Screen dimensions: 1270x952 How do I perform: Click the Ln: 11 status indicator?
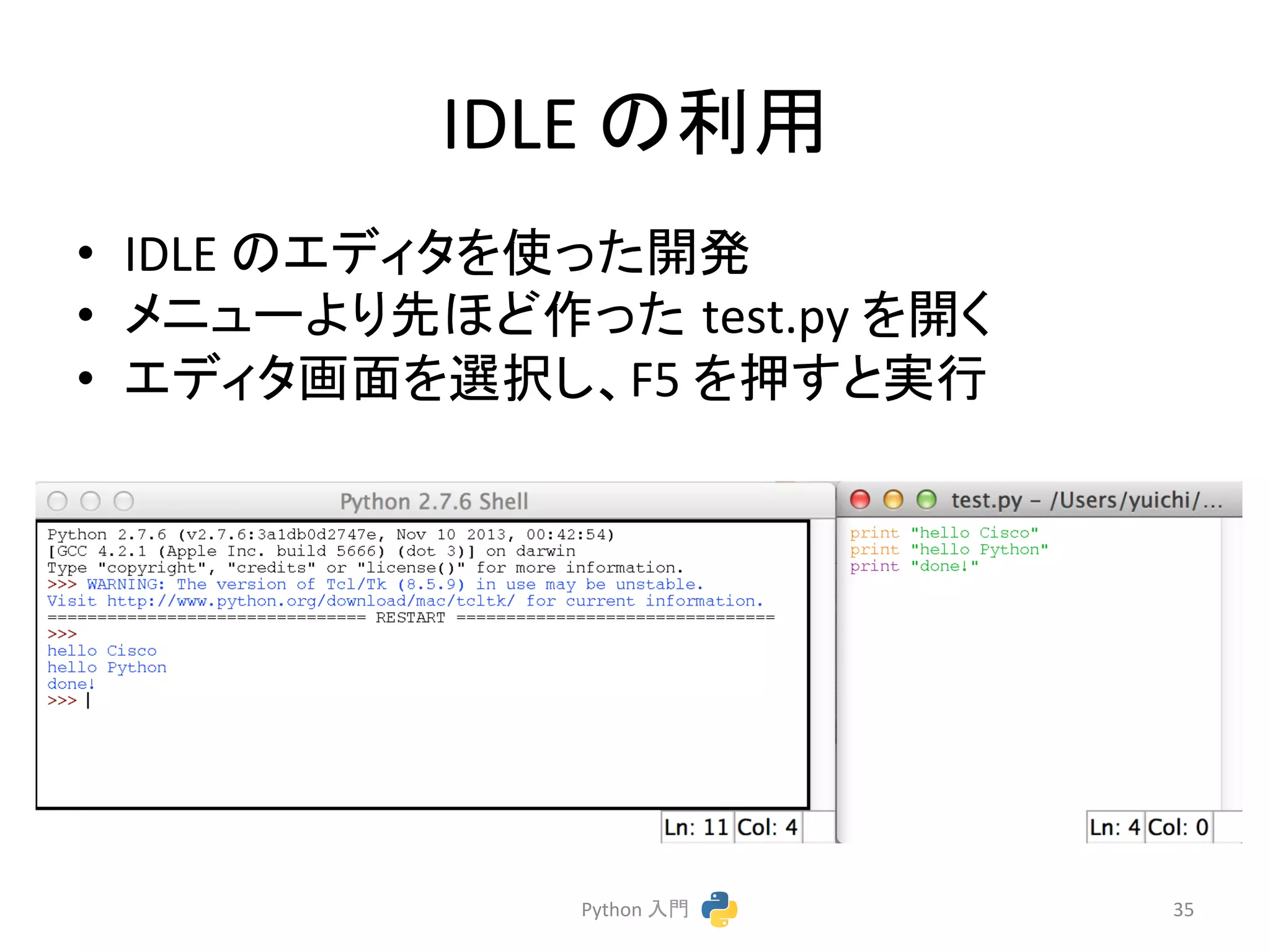click(x=696, y=827)
